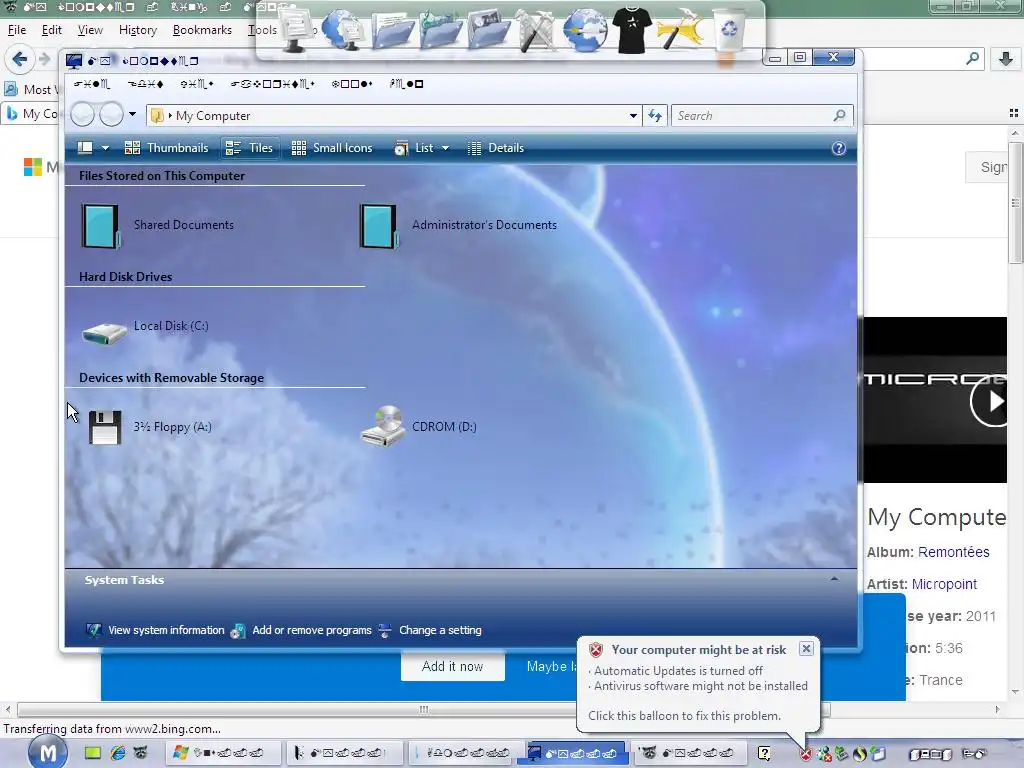
Task: Click the black T-shirt dock icon
Action: click(x=632, y=30)
